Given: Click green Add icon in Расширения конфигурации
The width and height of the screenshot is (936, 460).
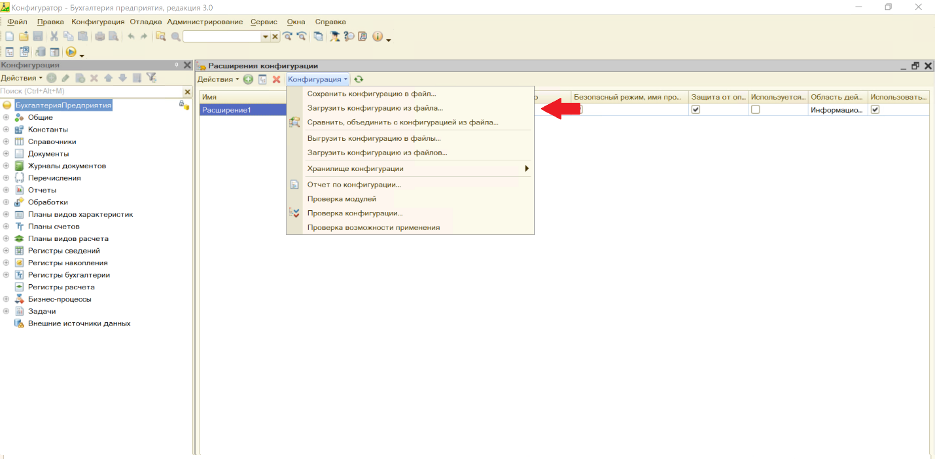Looking at the screenshot, I should pyautogui.click(x=248, y=79).
